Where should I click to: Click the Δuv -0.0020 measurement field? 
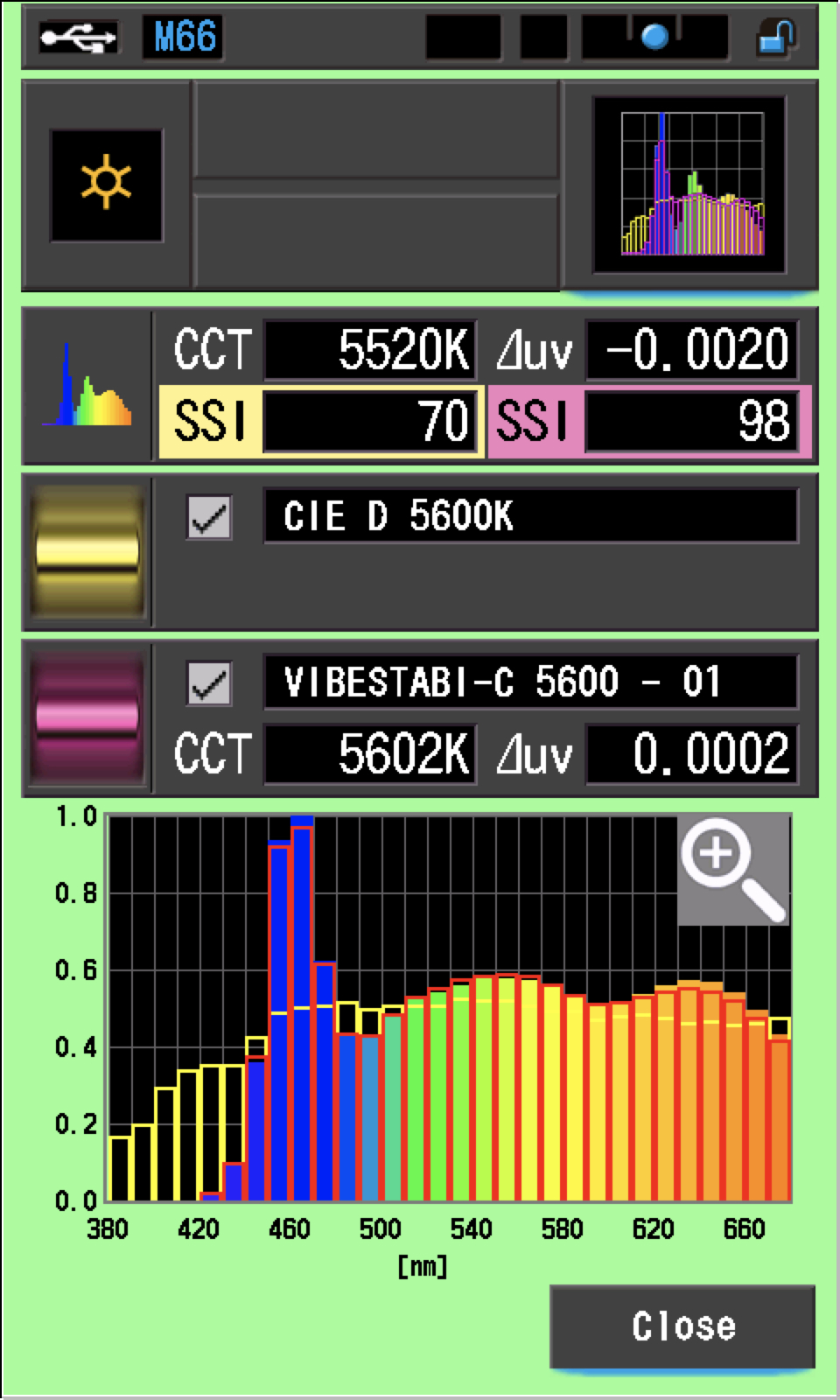click(691, 350)
